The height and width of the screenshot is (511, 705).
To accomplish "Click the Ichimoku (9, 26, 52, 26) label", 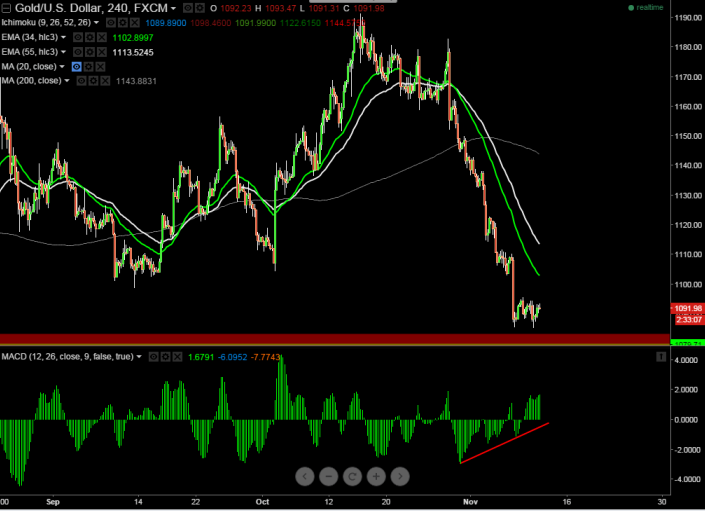I will 46,22.
